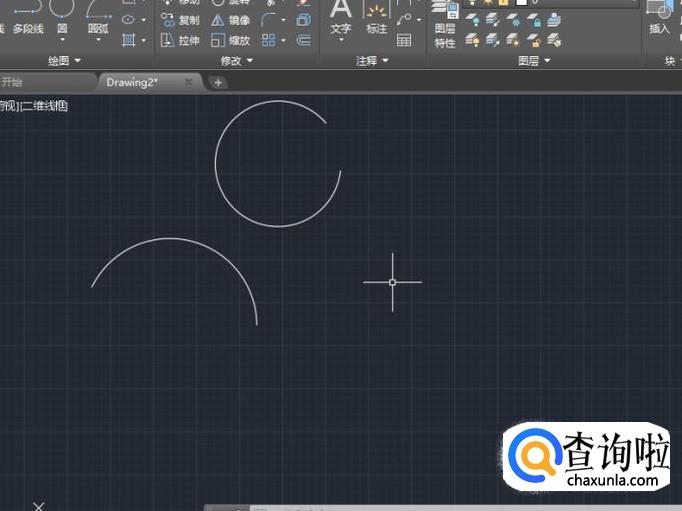Expand the Annotation (注释) panel

pos(374,61)
